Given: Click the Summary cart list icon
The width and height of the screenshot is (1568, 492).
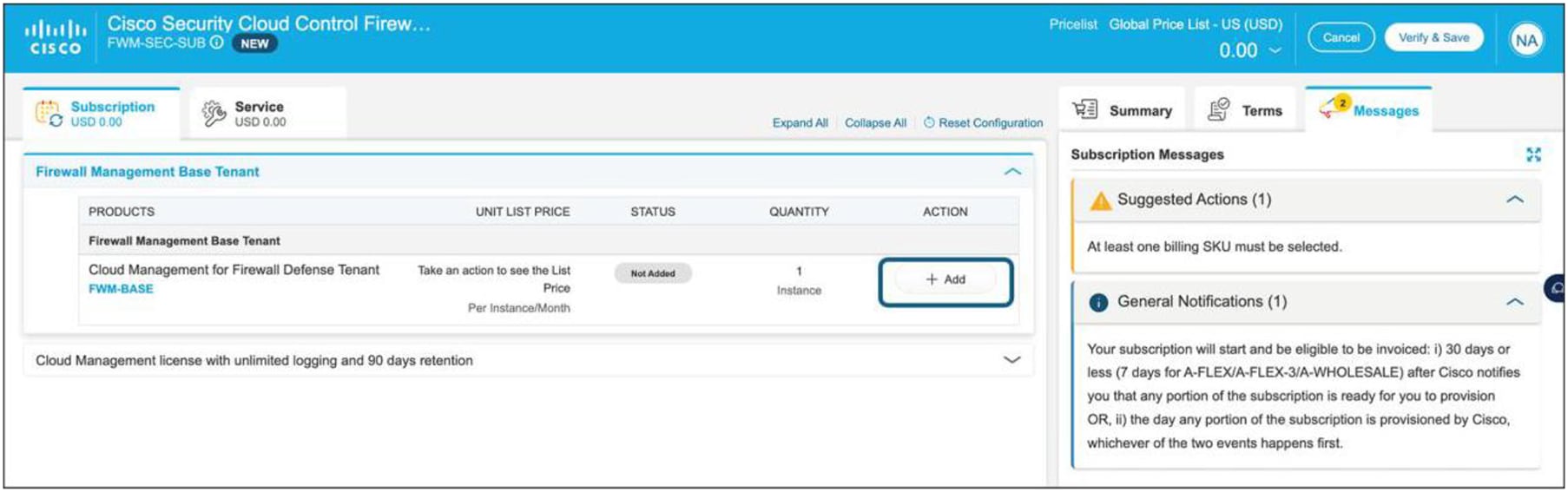Looking at the screenshot, I should click(1085, 109).
